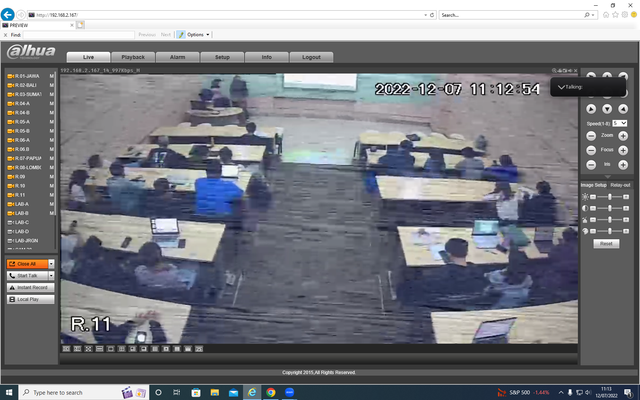Toggle main stream M for R.02-BALI

tap(51, 85)
